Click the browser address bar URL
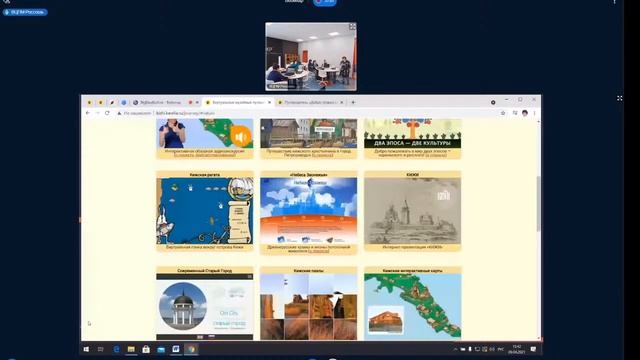 [x=185, y=113]
